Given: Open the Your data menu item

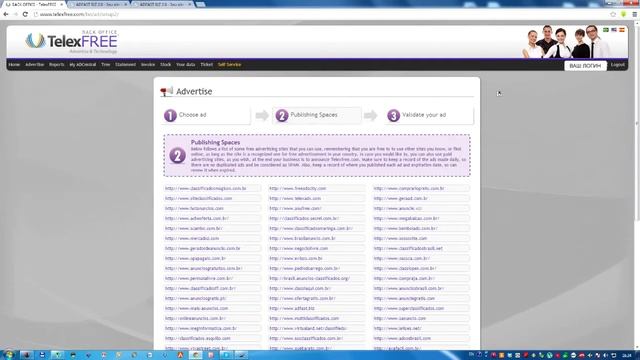Looking at the screenshot, I should (186, 64).
